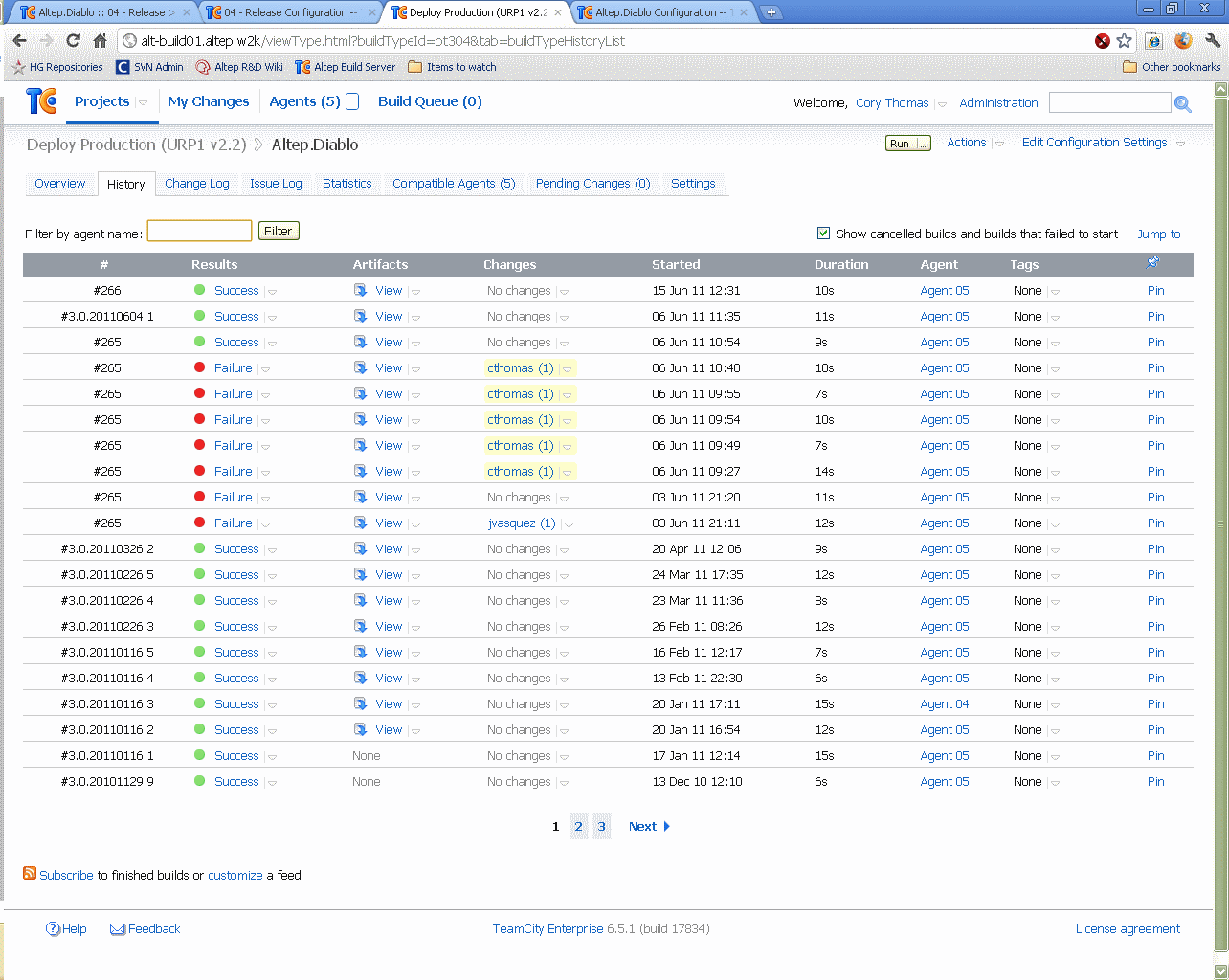
Task: Open Build Queue (0) page
Action: 430,101
